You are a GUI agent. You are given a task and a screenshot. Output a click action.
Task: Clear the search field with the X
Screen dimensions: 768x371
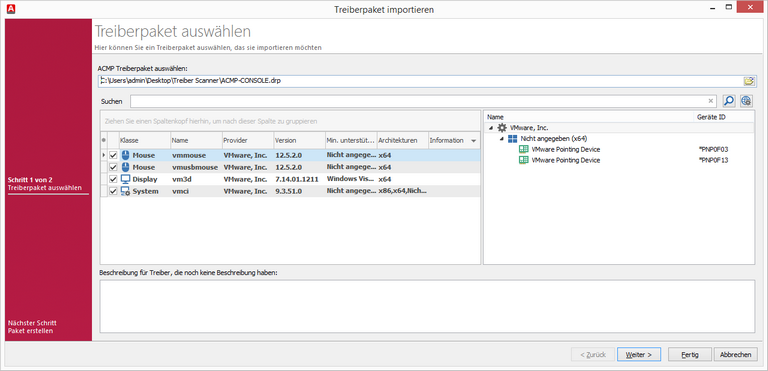(x=711, y=101)
